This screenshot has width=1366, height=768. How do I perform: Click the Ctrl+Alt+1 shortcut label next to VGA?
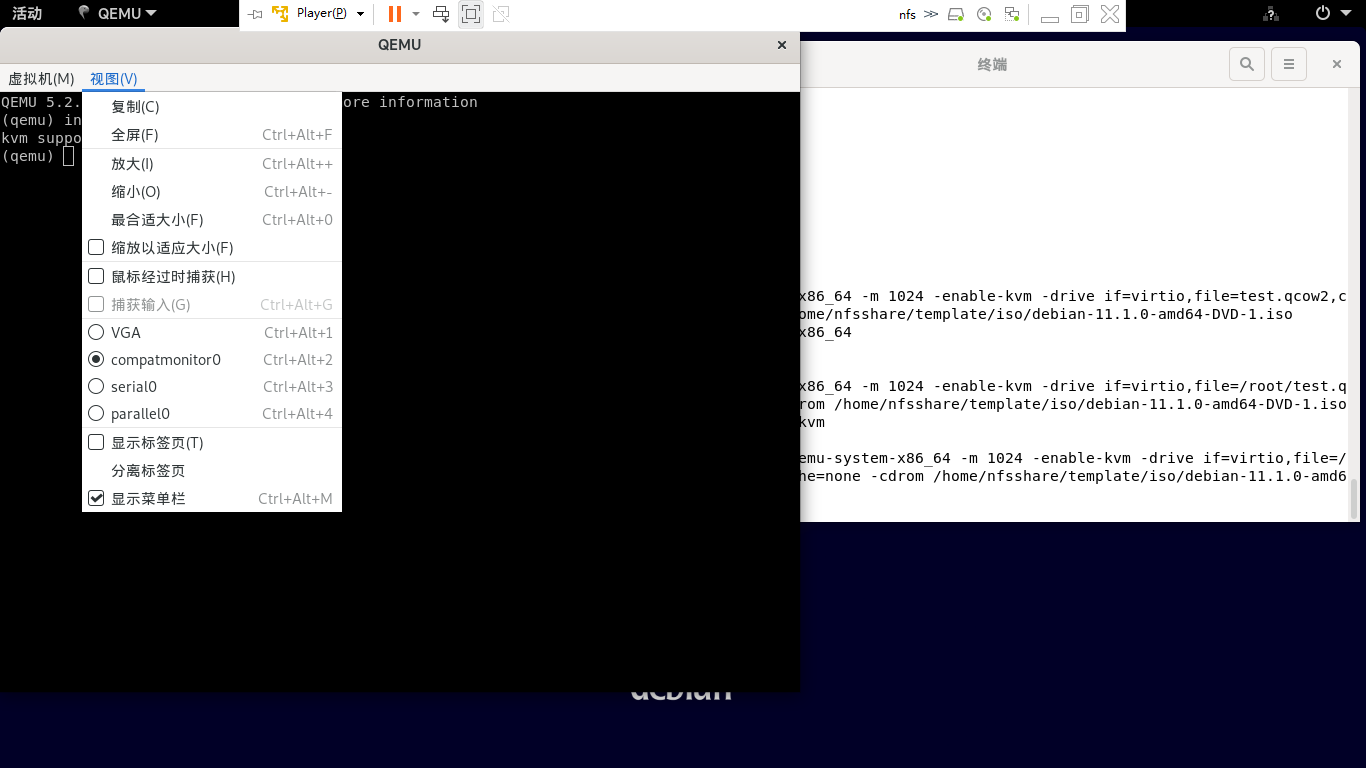click(298, 332)
